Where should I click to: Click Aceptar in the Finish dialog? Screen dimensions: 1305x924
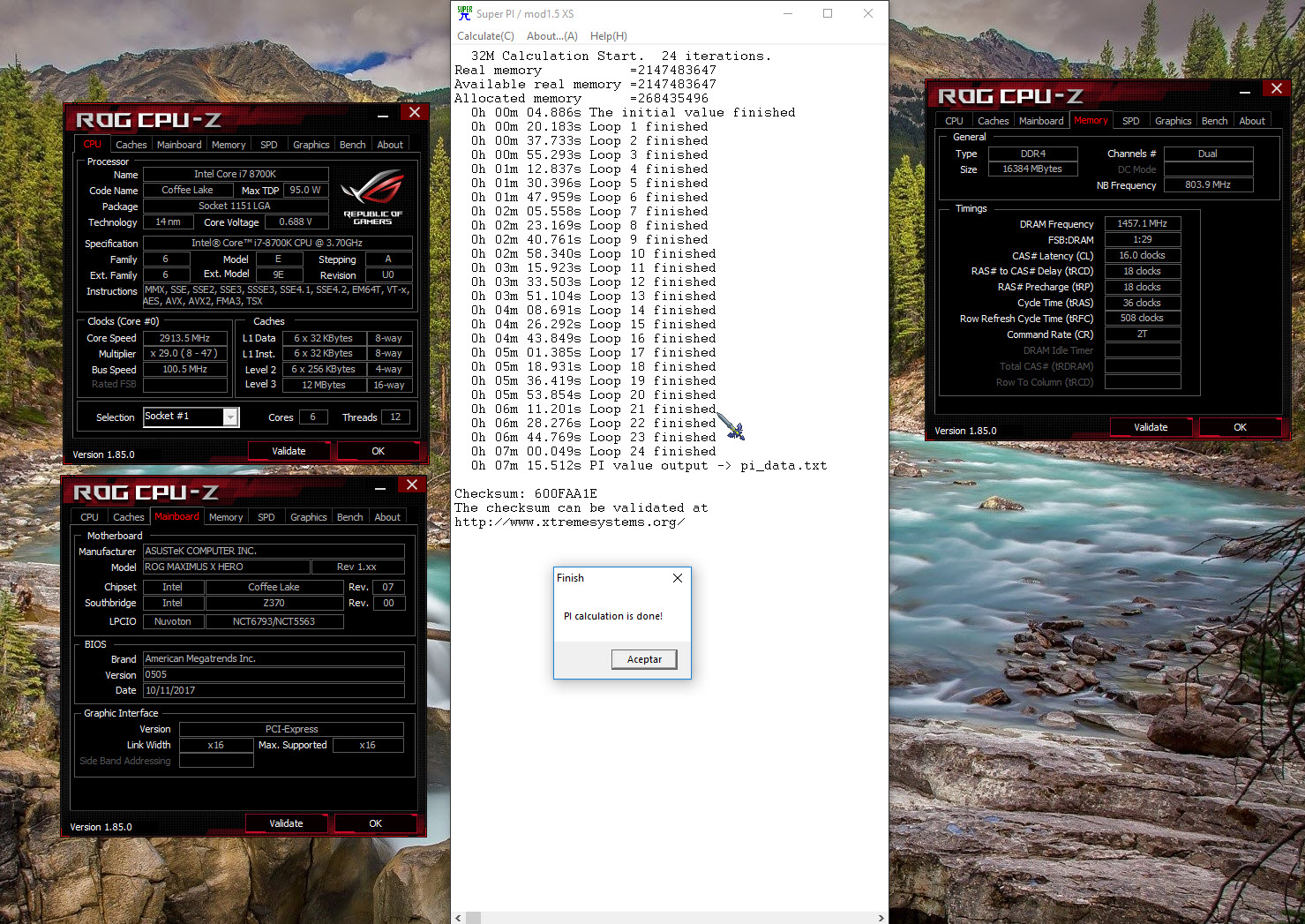coord(644,659)
